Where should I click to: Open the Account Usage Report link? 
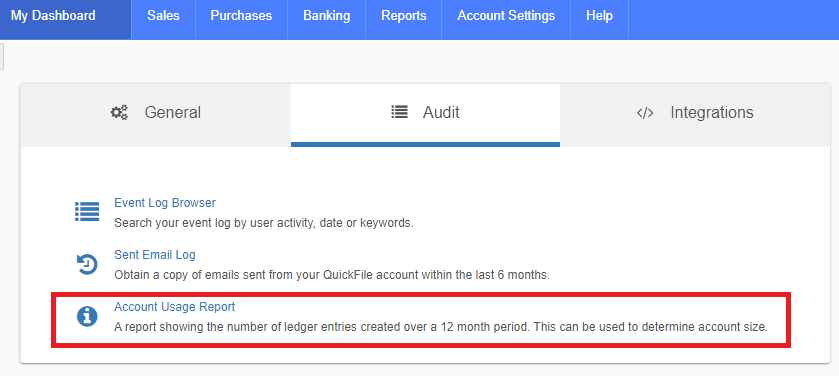174,307
